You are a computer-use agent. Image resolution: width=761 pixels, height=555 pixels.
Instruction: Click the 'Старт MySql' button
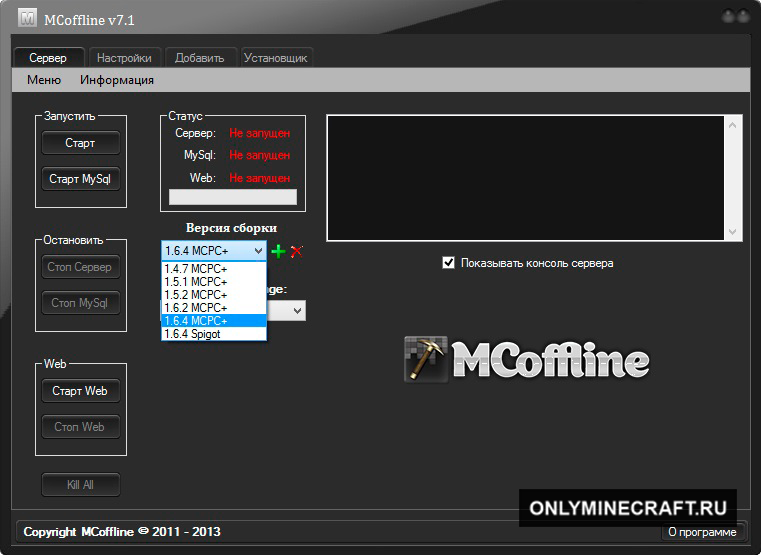pyautogui.click(x=81, y=179)
